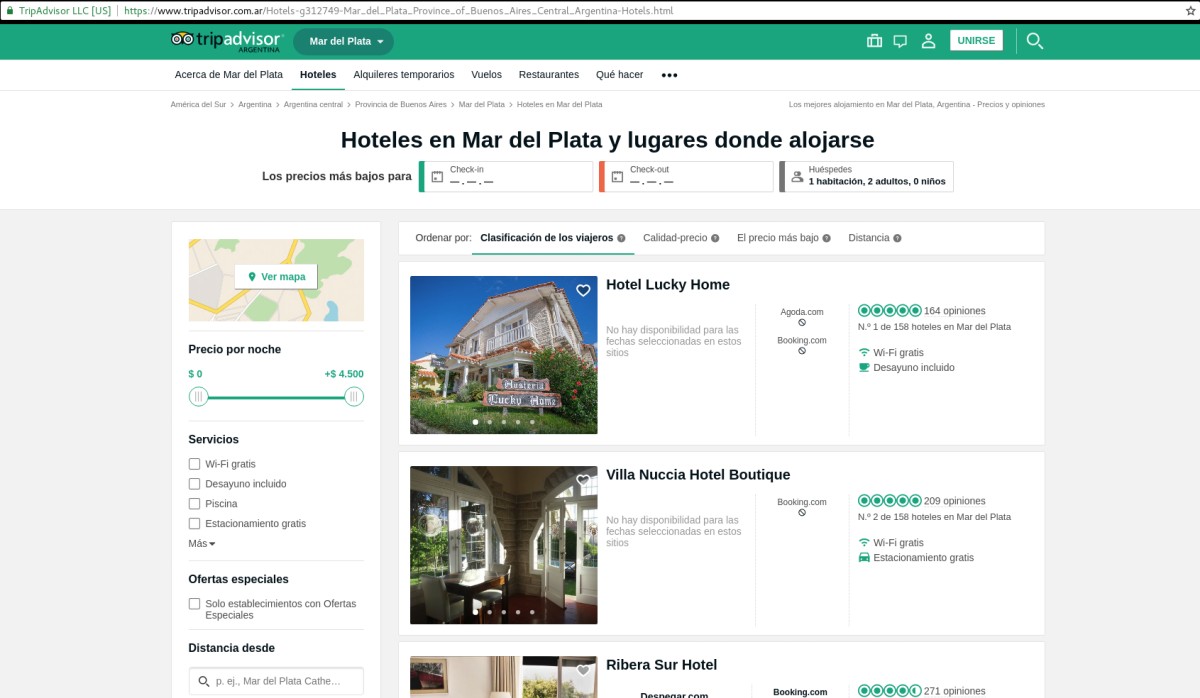Enable the Wi-Fi gratis filter
The image size is (1200, 698).
194,463
